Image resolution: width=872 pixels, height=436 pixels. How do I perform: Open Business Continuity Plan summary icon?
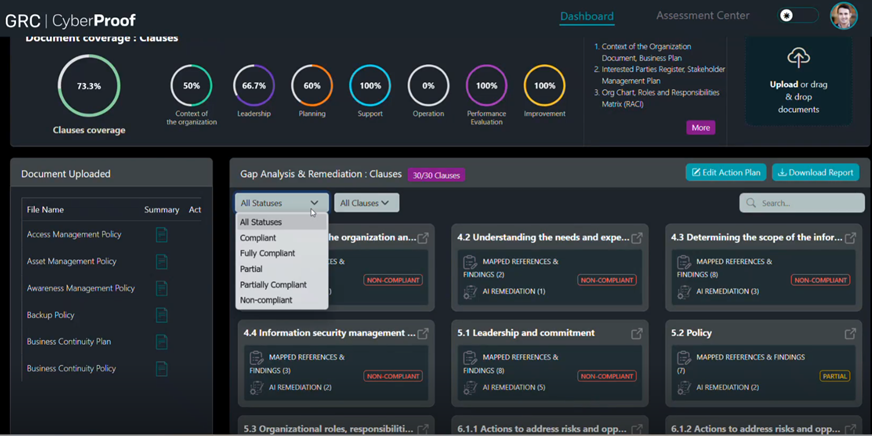(161, 341)
